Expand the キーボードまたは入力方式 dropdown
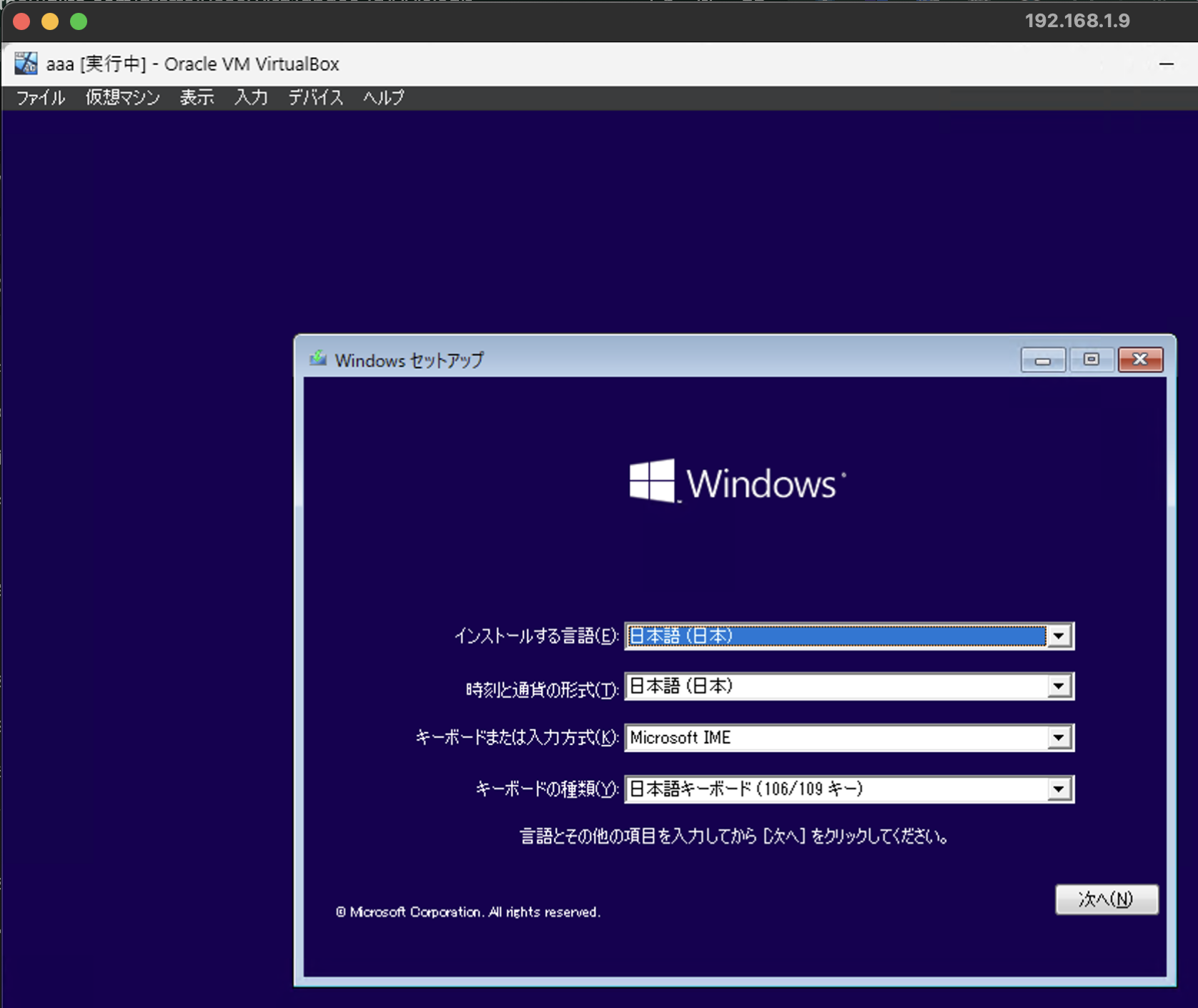 [1059, 738]
